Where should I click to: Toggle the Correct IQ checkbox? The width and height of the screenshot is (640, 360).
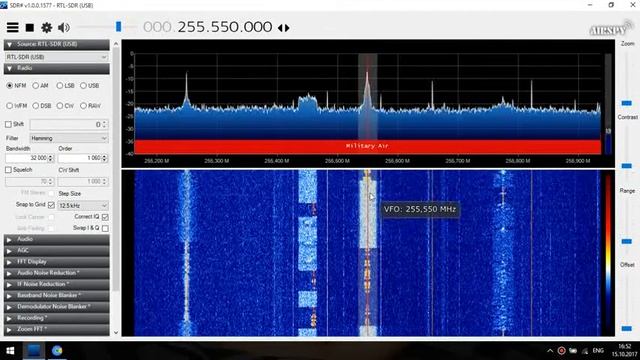coord(105,217)
